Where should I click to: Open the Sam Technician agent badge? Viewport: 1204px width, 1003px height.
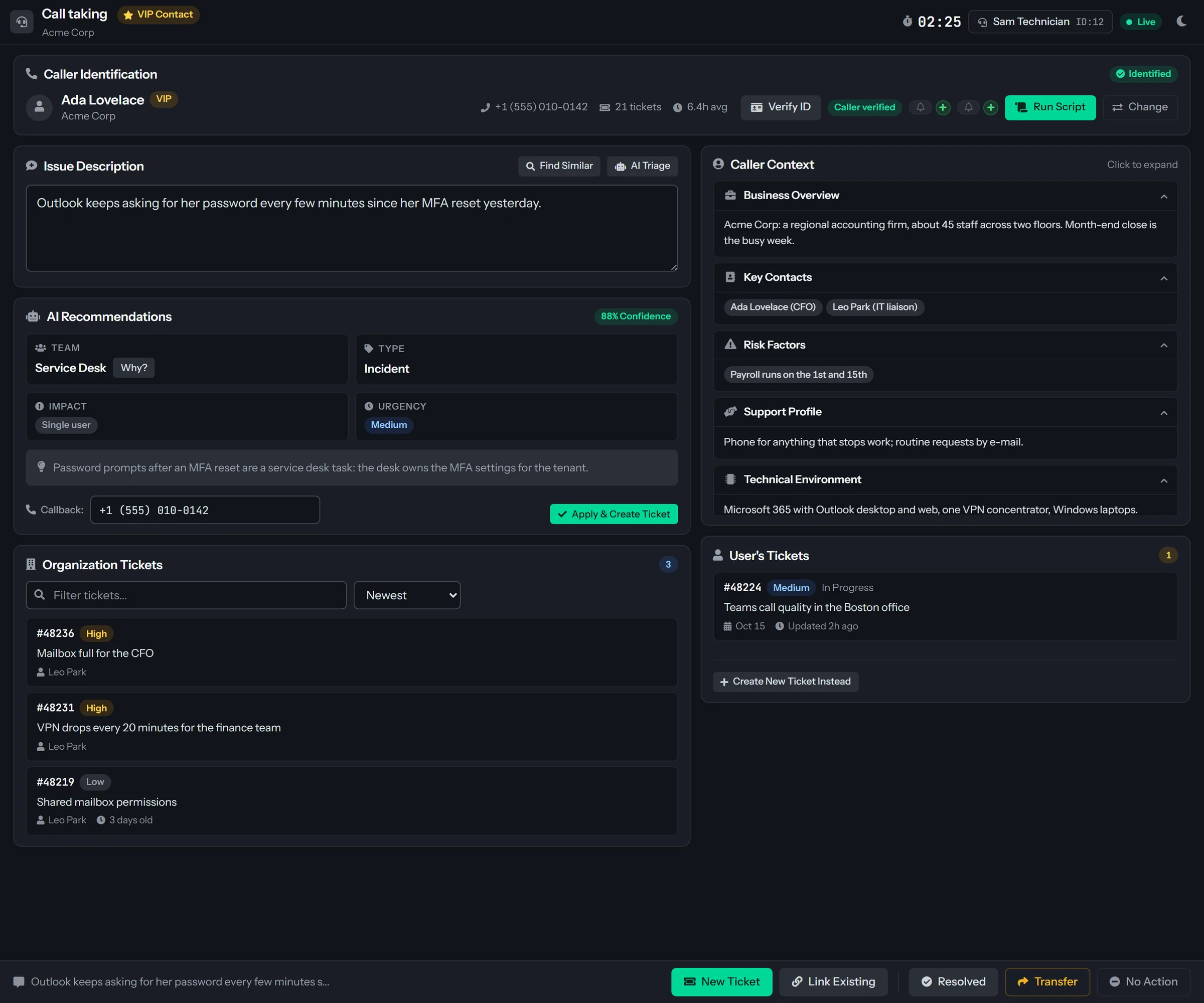(x=1040, y=22)
